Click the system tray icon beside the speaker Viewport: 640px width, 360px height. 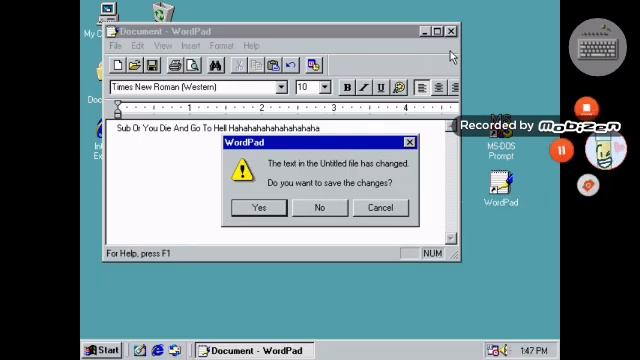pyautogui.click(x=492, y=350)
